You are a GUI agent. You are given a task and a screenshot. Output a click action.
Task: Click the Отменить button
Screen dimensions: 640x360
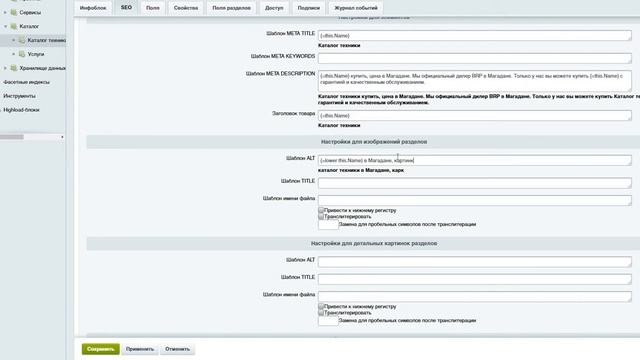coord(177,349)
